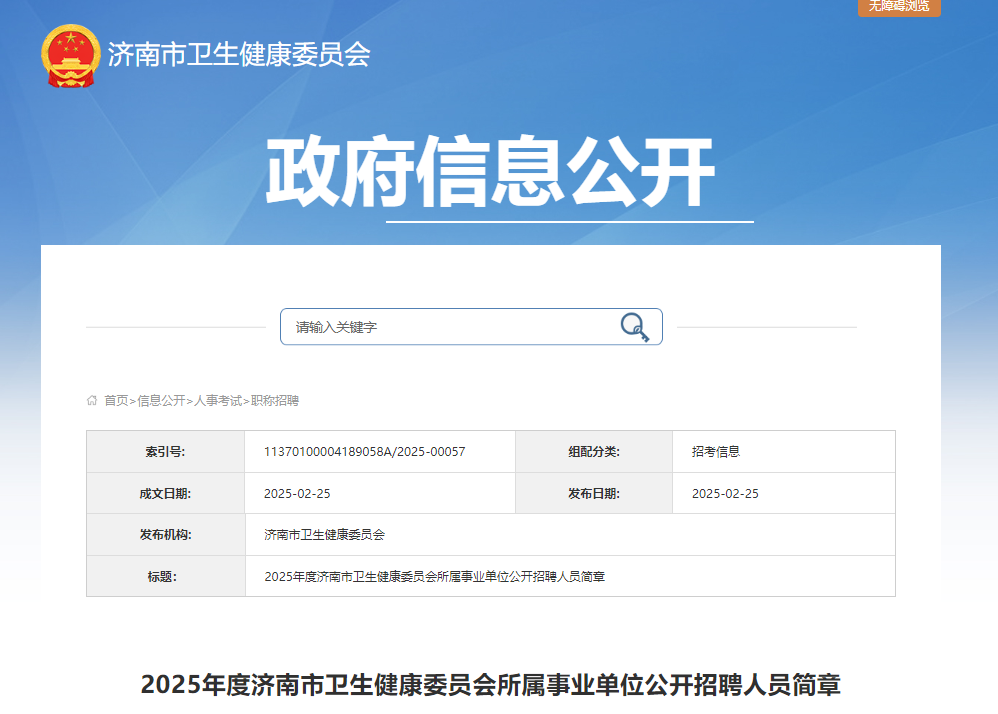
Task: Go to 首页 via breadcrumb
Action: point(116,401)
